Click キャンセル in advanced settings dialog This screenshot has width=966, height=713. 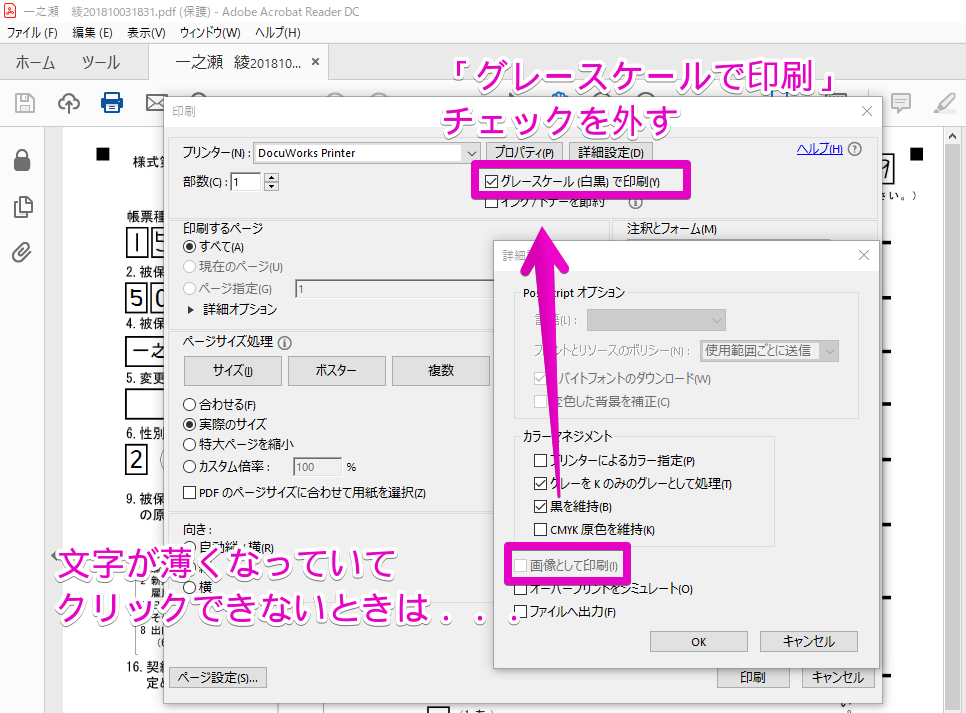click(x=808, y=642)
